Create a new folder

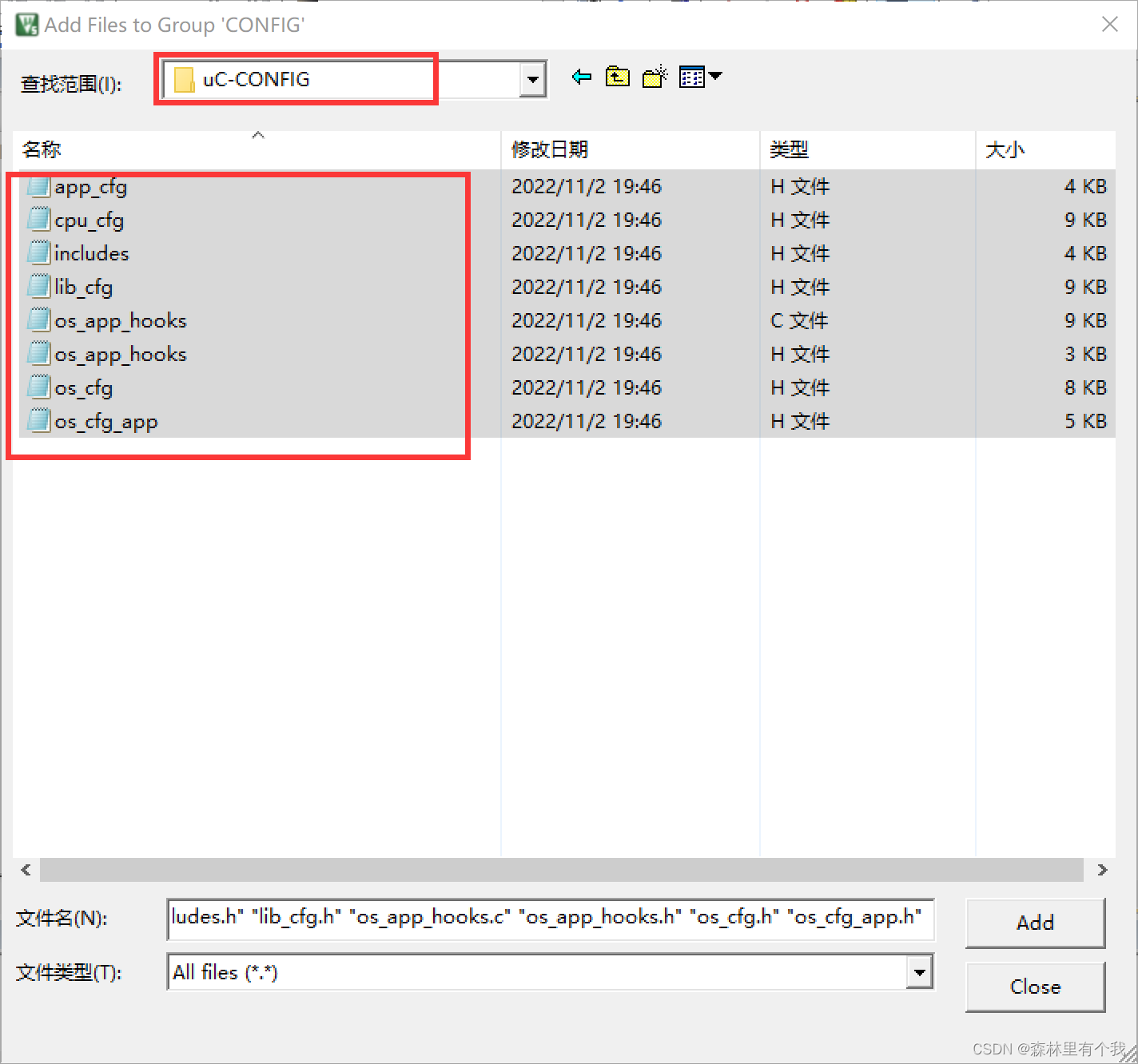655,77
